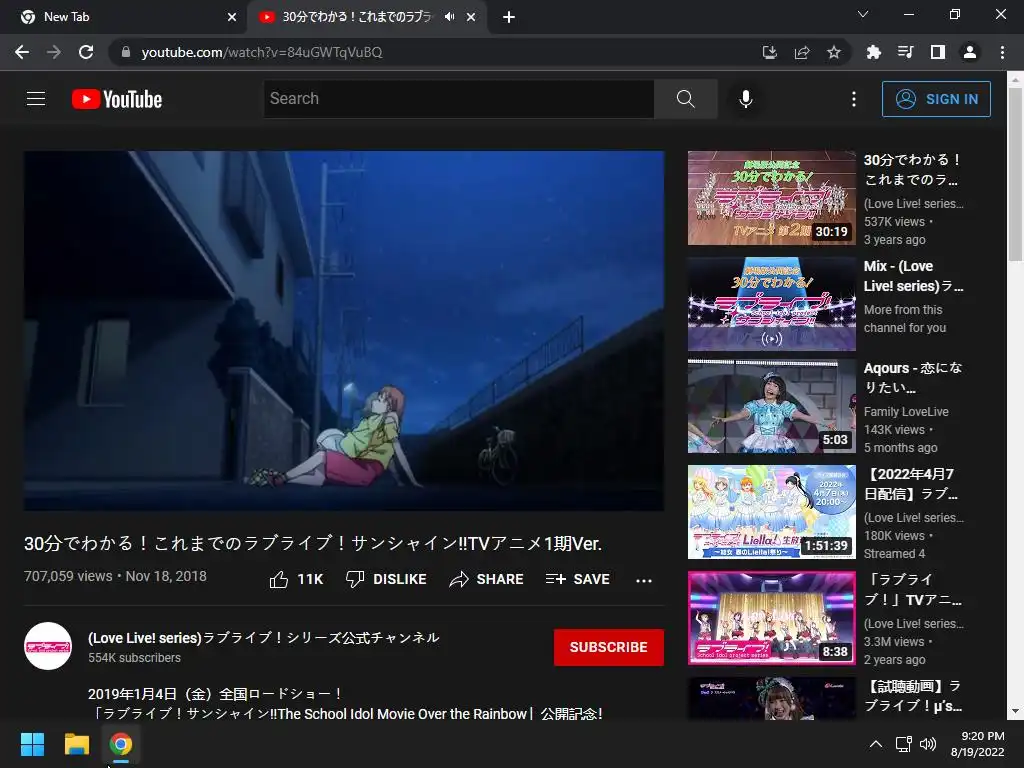
Task: Open Chrome media controls icon
Action: 906,52
